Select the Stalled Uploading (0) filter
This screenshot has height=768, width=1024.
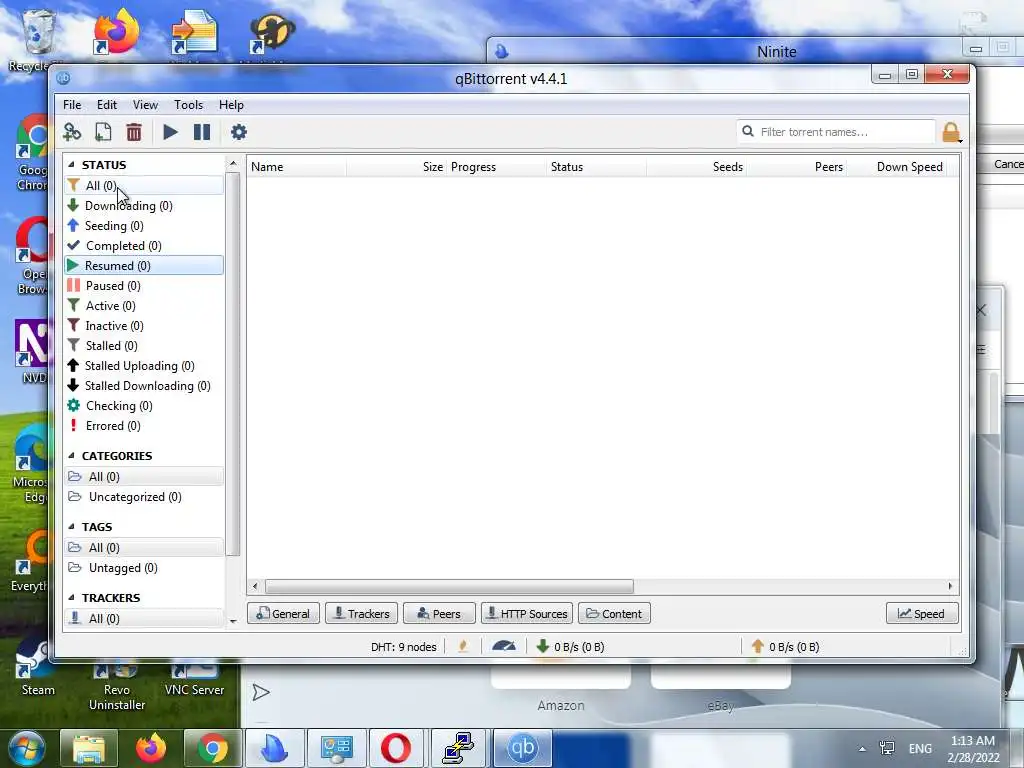point(144,366)
